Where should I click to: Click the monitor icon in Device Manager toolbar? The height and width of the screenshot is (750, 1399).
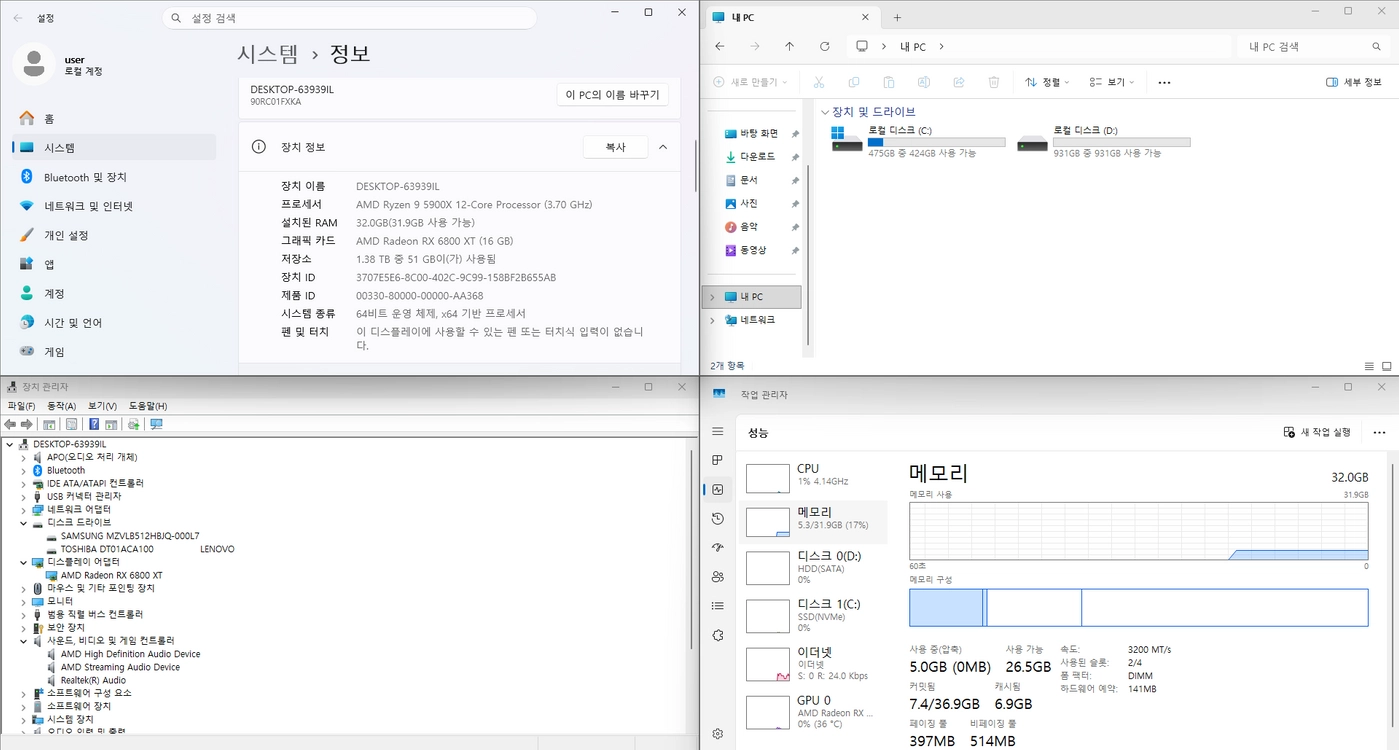[156, 424]
